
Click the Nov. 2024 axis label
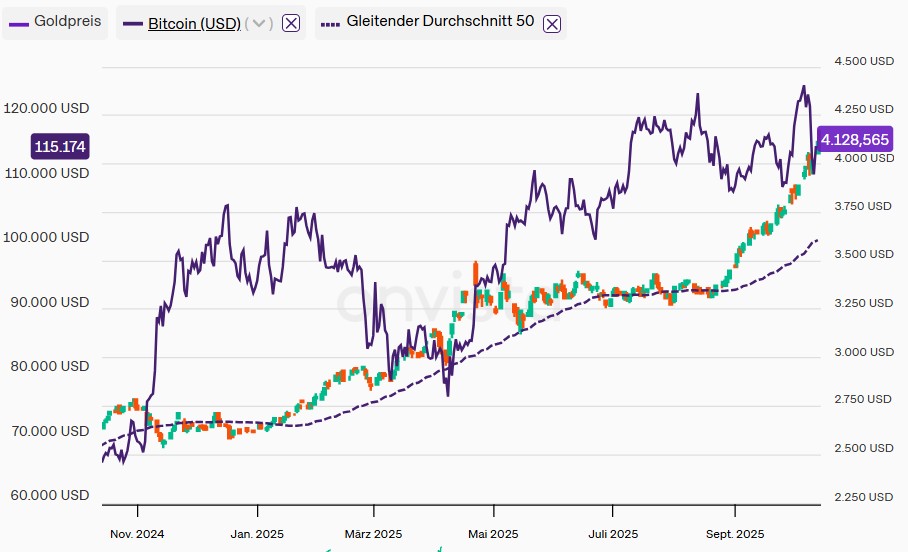pyautogui.click(x=135, y=534)
